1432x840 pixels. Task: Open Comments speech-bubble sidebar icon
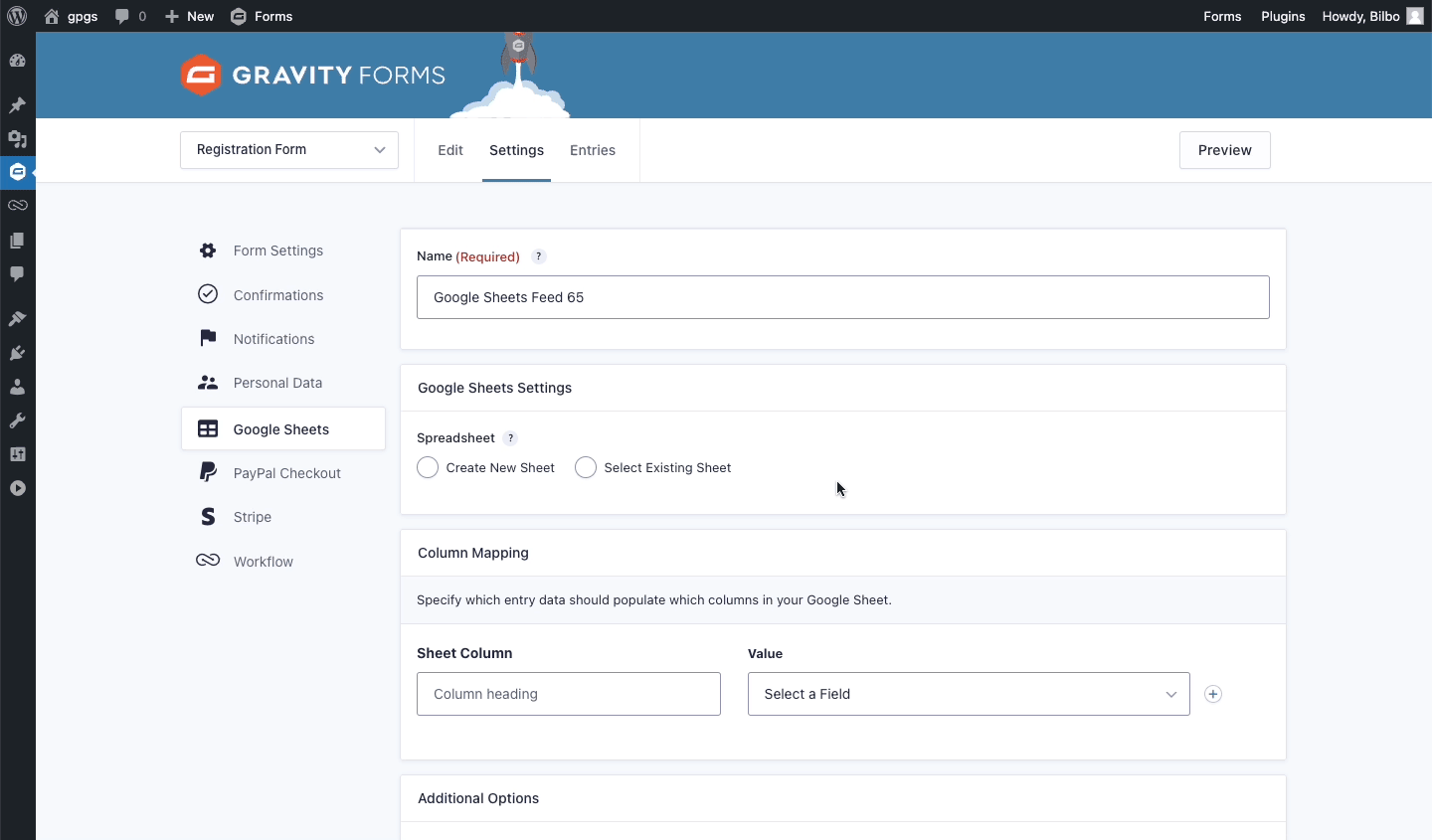coord(17,274)
